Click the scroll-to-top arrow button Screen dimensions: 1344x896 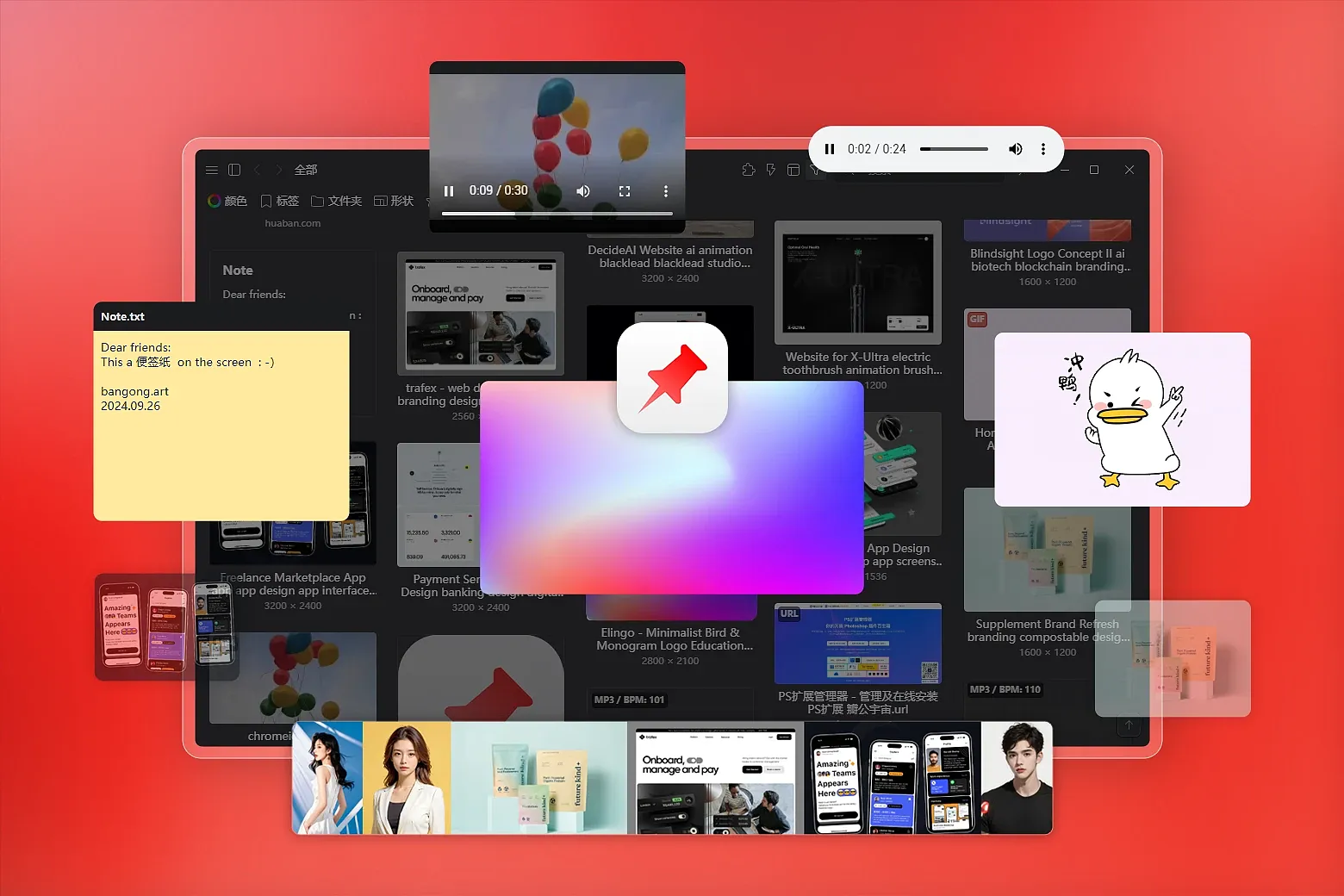pyautogui.click(x=1129, y=725)
